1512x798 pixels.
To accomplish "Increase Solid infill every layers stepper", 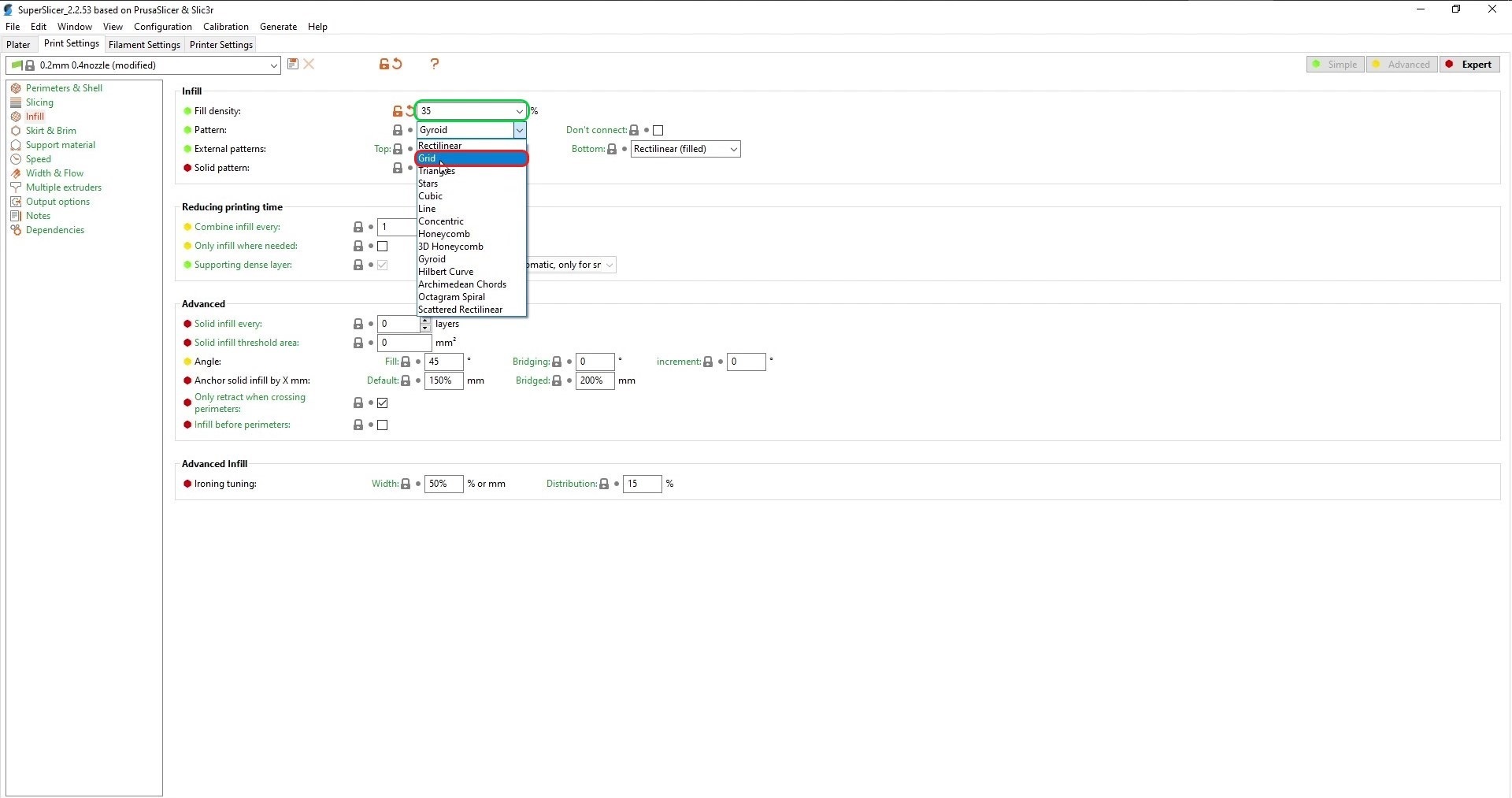I will pos(425,321).
